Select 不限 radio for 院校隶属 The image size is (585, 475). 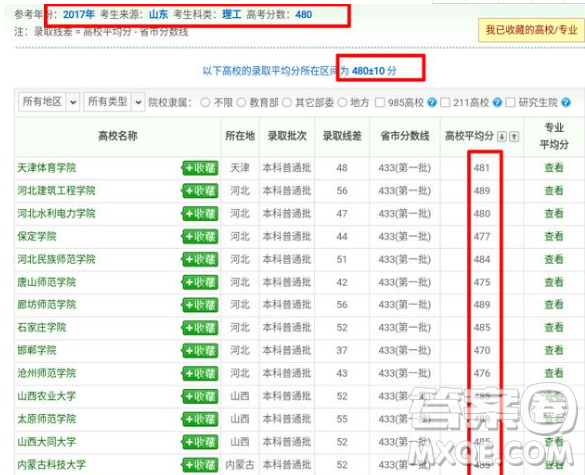[205, 102]
